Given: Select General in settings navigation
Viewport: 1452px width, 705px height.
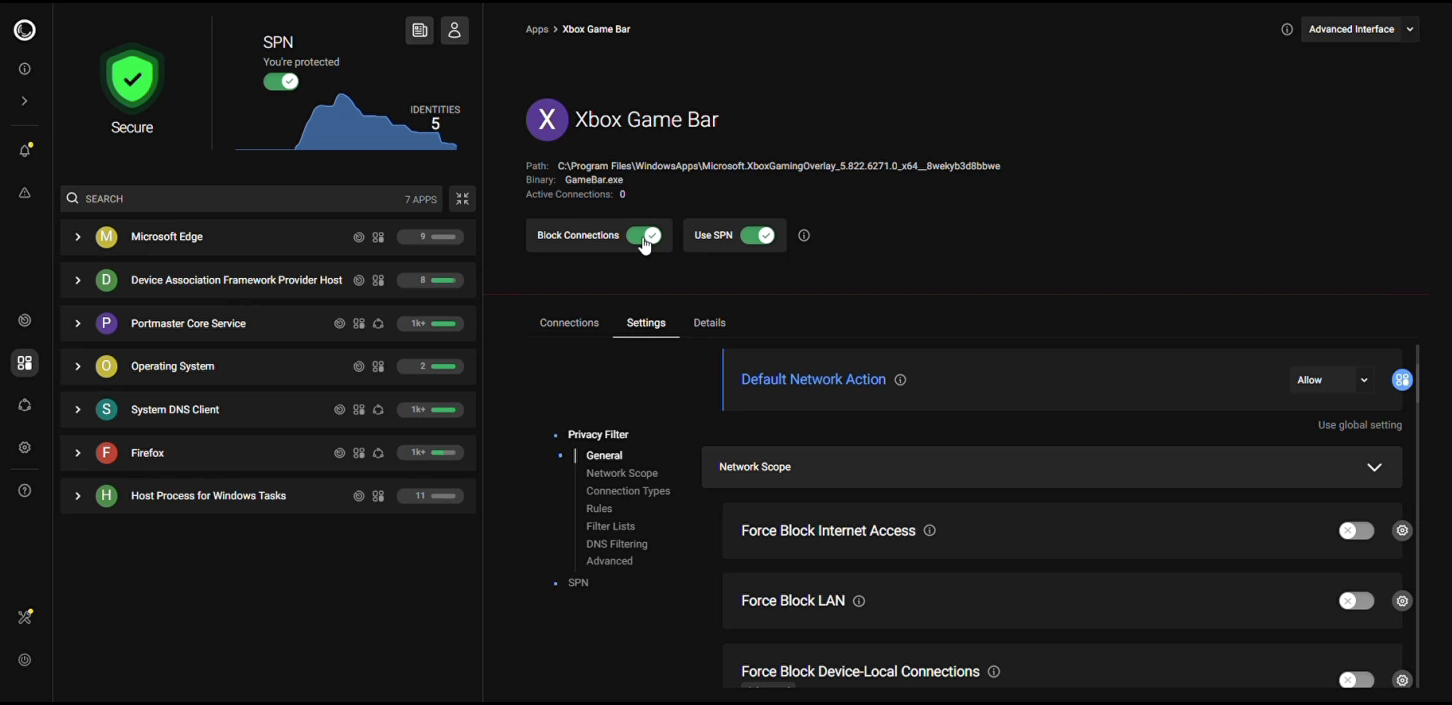Looking at the screenshot, I should pyautogui.click(x=604, y=456).
